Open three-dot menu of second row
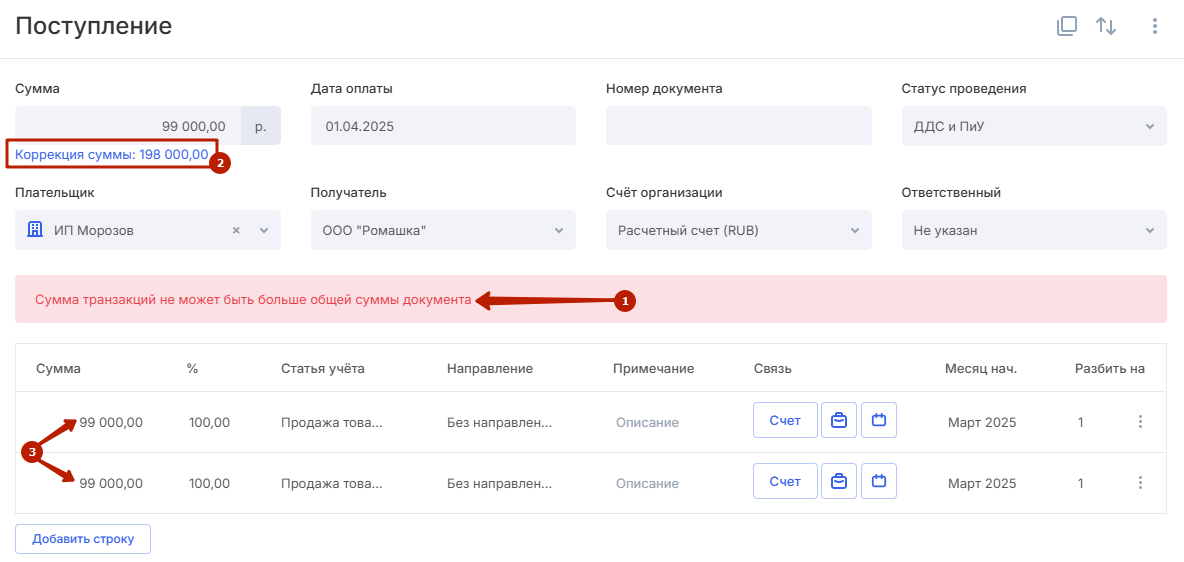The image size is (1184, 562). click(x=1140, y=482)
